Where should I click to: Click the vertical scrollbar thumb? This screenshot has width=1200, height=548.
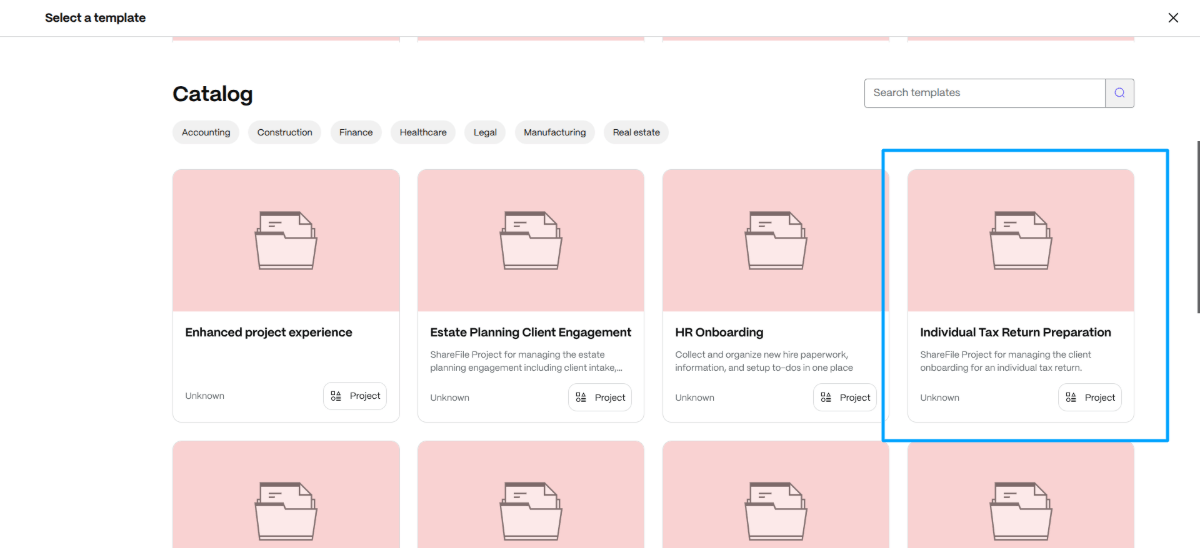point(1197,229)
